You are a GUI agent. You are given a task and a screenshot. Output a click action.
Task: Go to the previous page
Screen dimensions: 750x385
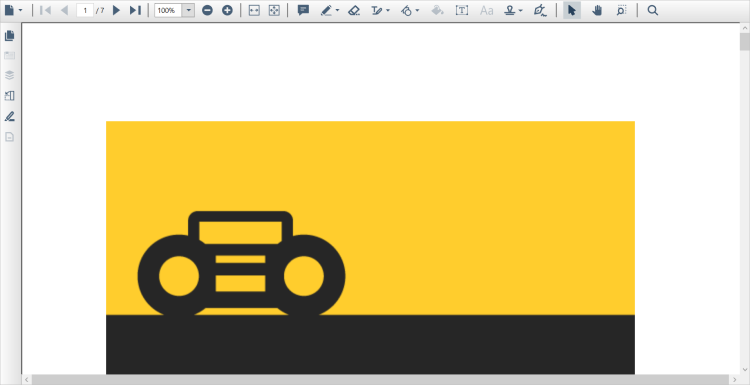(x=65, y=10)
